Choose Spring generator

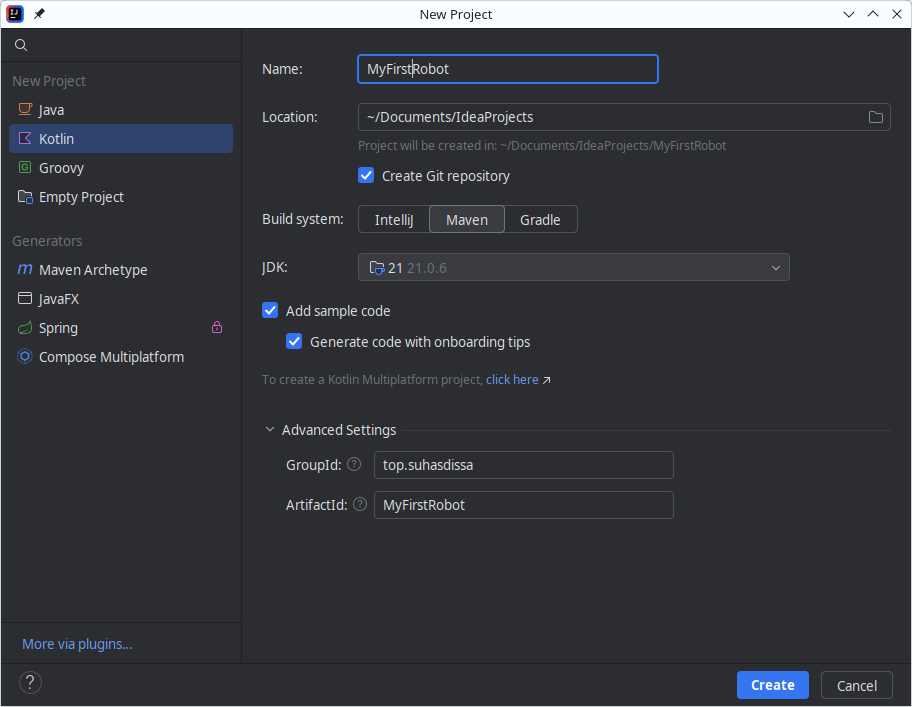point(121,327)
